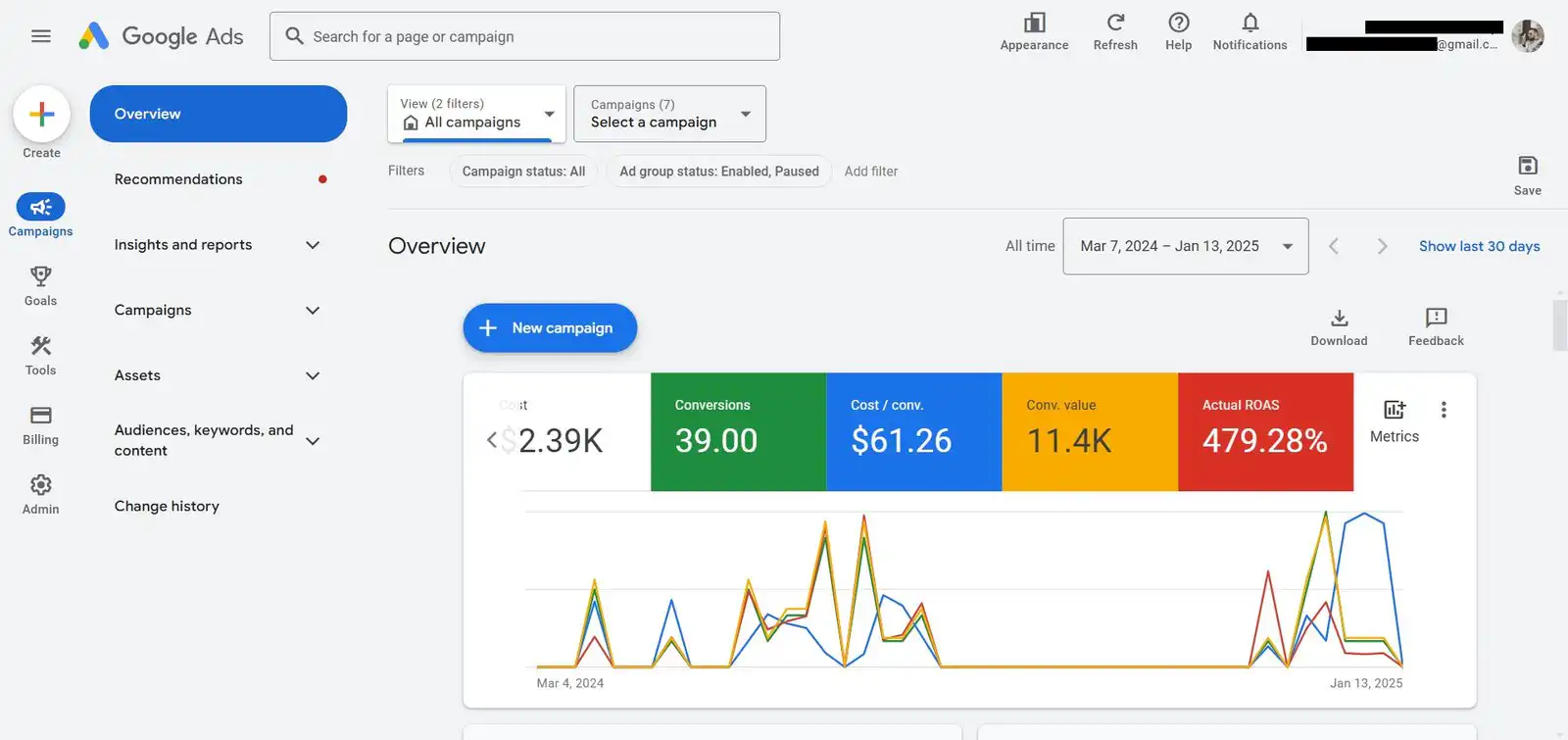1568x740 pixels.
Task: Toggle the Conversions metric scorecard
Action: [x=738, y=431]
